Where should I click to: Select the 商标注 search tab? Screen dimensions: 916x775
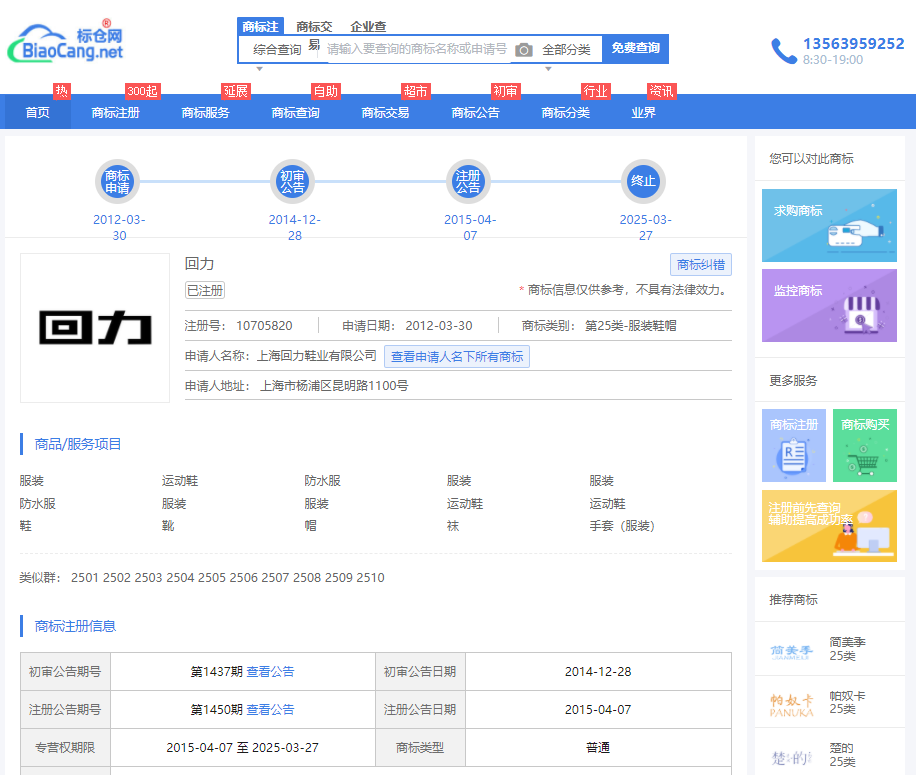click(x=261, y=26)
